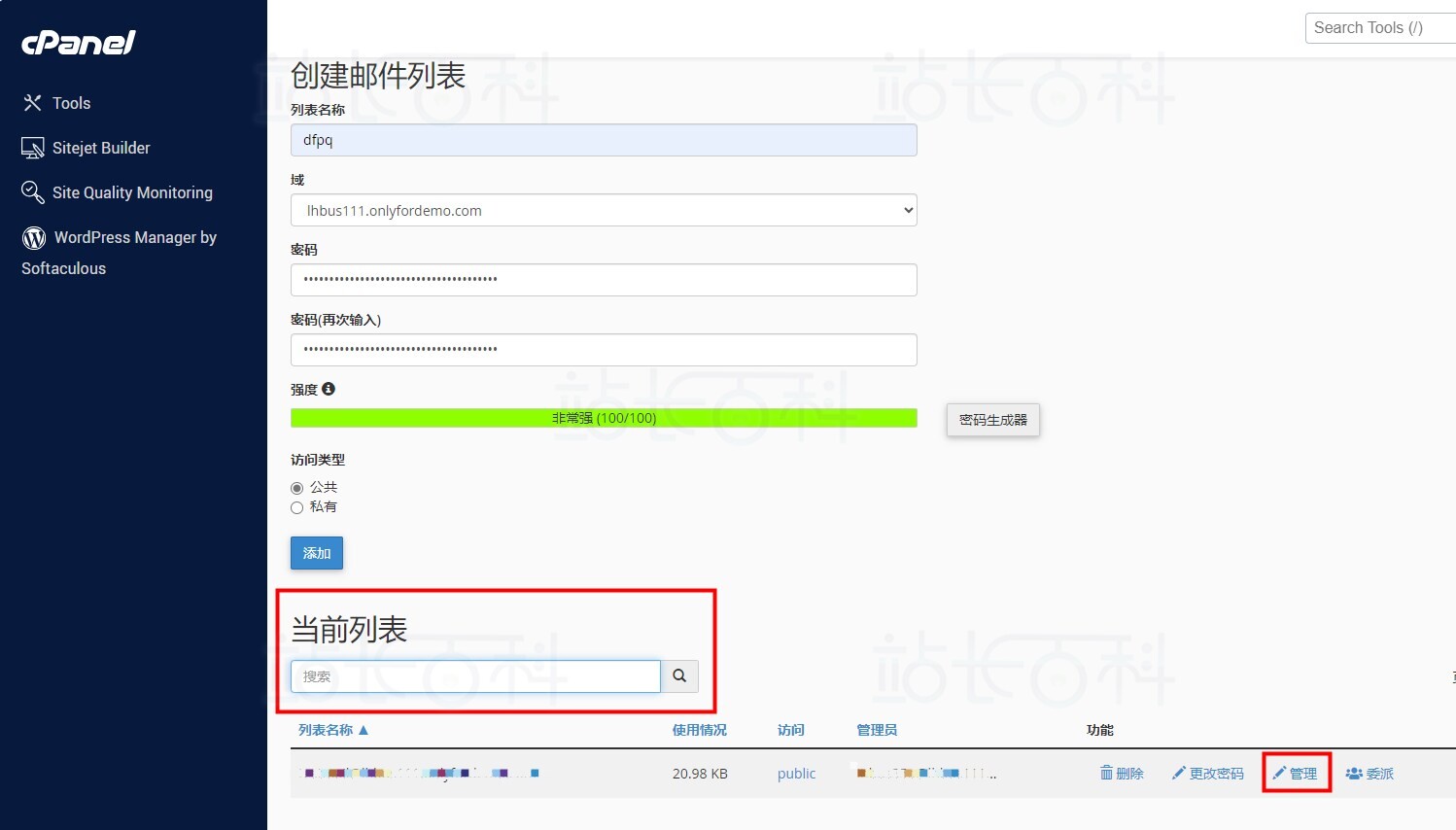Click the pencil icon beside 更改密码

(x=1178, y=773)
